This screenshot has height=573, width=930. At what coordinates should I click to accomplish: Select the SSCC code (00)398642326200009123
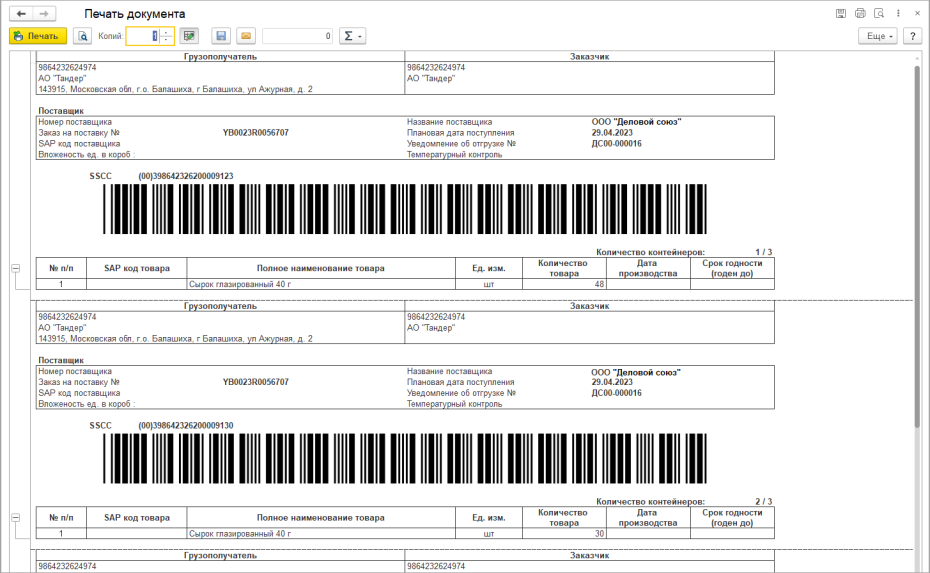pos(186,176)
